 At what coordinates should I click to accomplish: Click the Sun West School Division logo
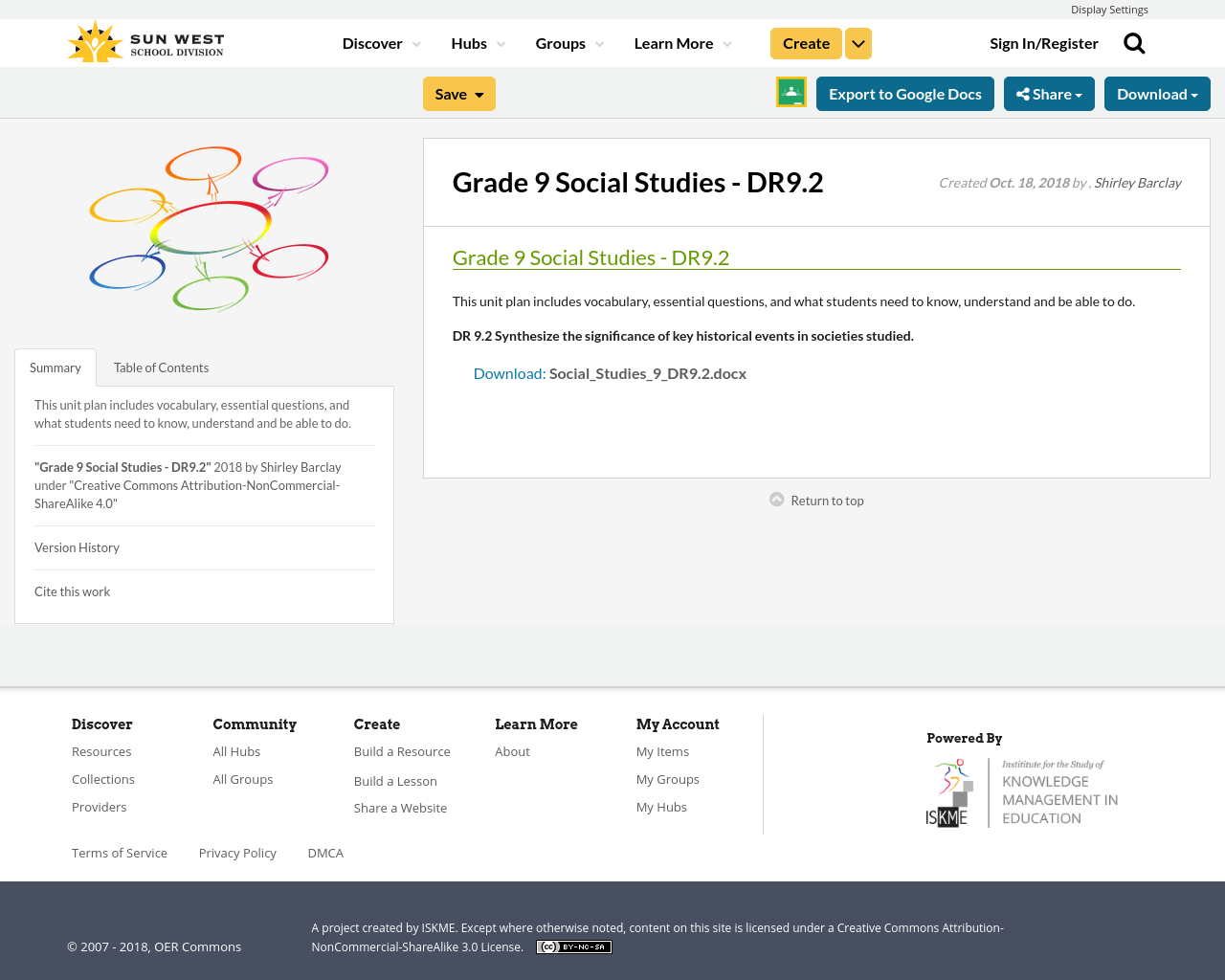click(x=144, y=40)
